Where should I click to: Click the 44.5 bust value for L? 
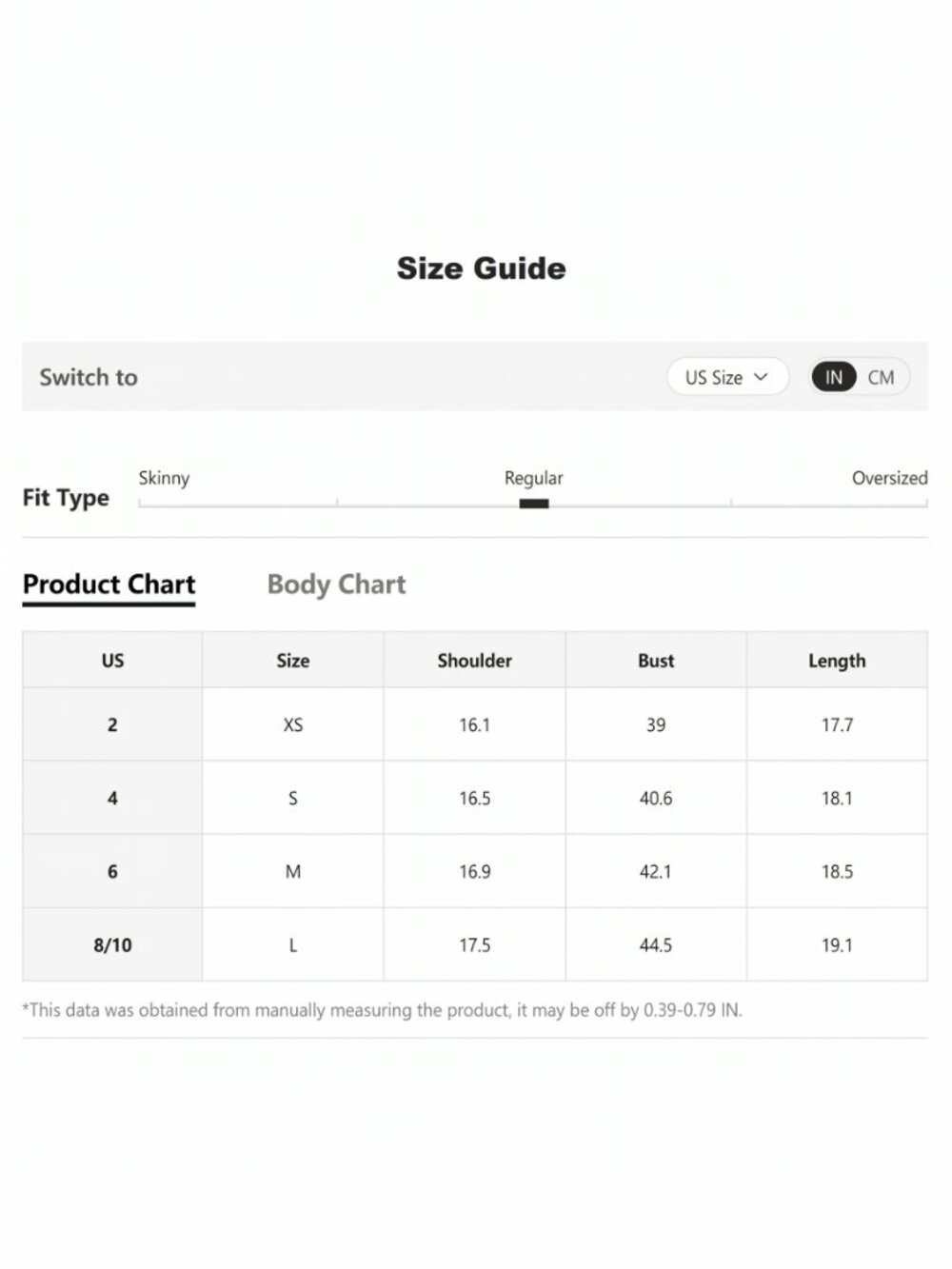pos(656,944)
